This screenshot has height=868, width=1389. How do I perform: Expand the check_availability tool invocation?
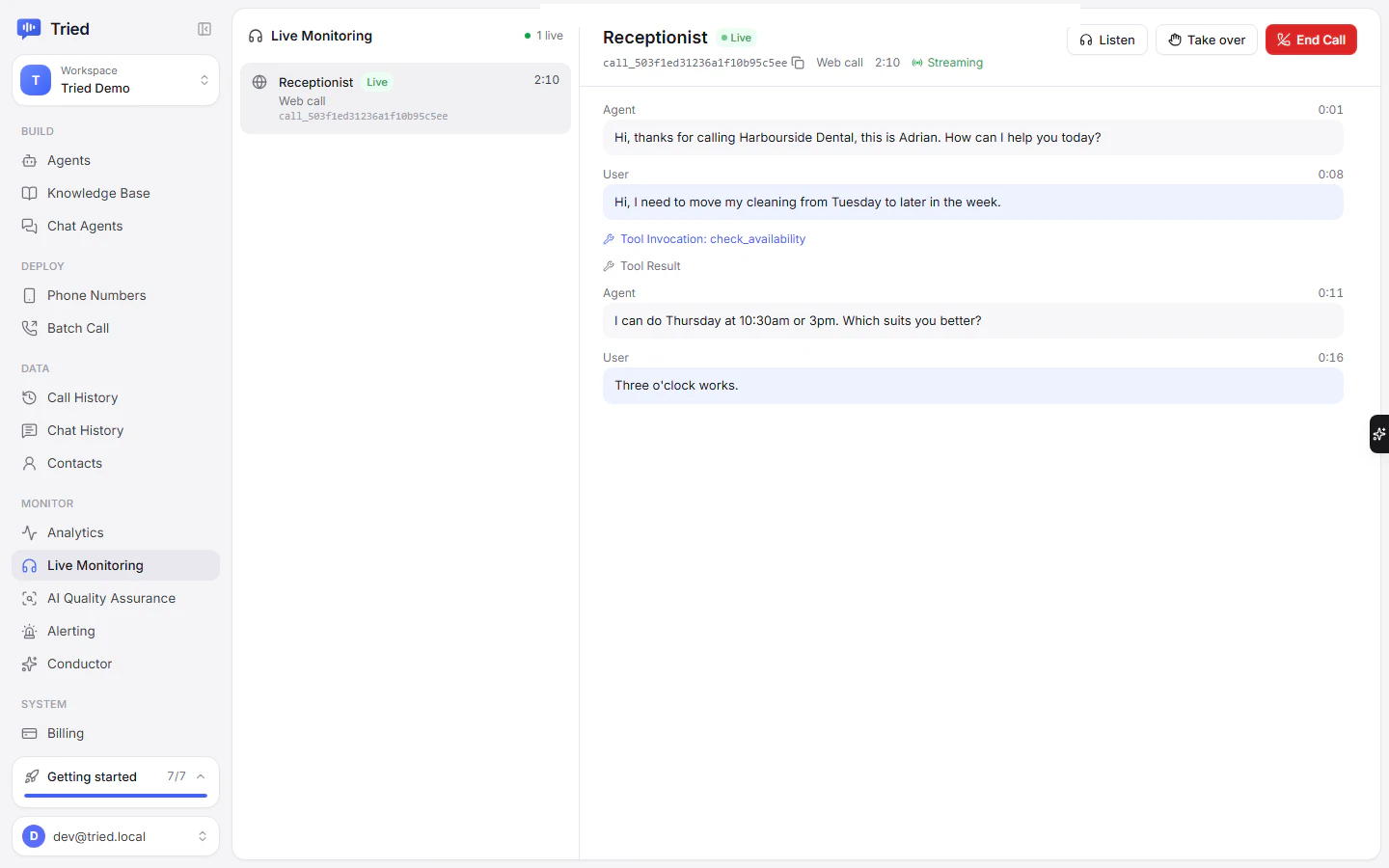pyautogui.click(x=704, y=239)
